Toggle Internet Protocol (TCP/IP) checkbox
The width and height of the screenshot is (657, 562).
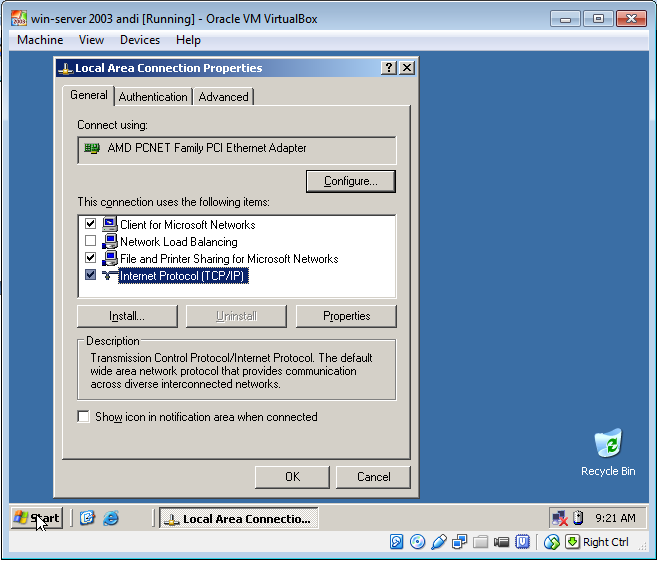pyautogui.click(x=91, y=275)
